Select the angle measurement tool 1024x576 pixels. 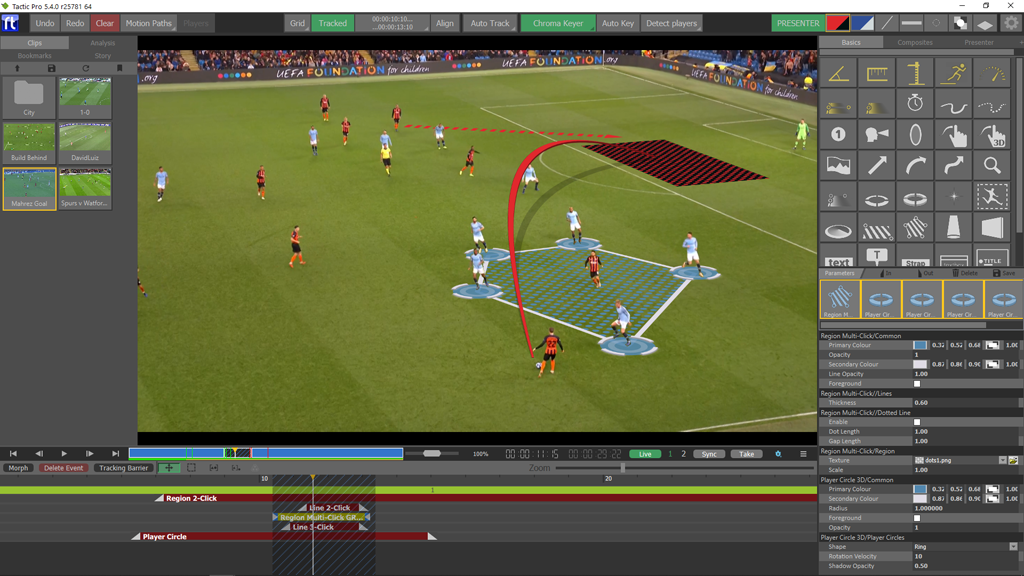pyautogui.click(x=838, y=74)
